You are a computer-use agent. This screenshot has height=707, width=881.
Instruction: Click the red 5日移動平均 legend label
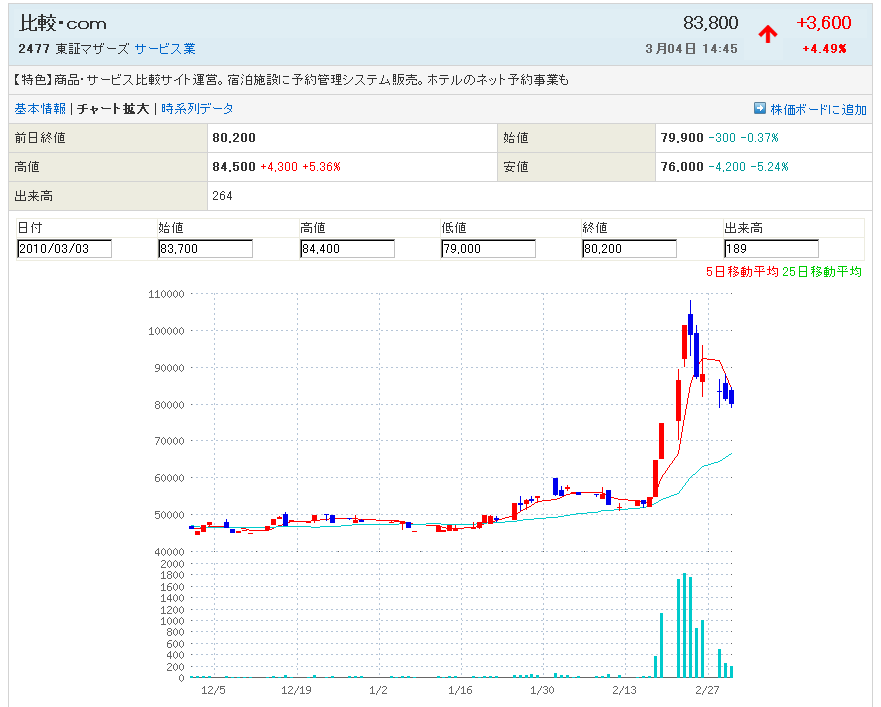click(743, 272)
